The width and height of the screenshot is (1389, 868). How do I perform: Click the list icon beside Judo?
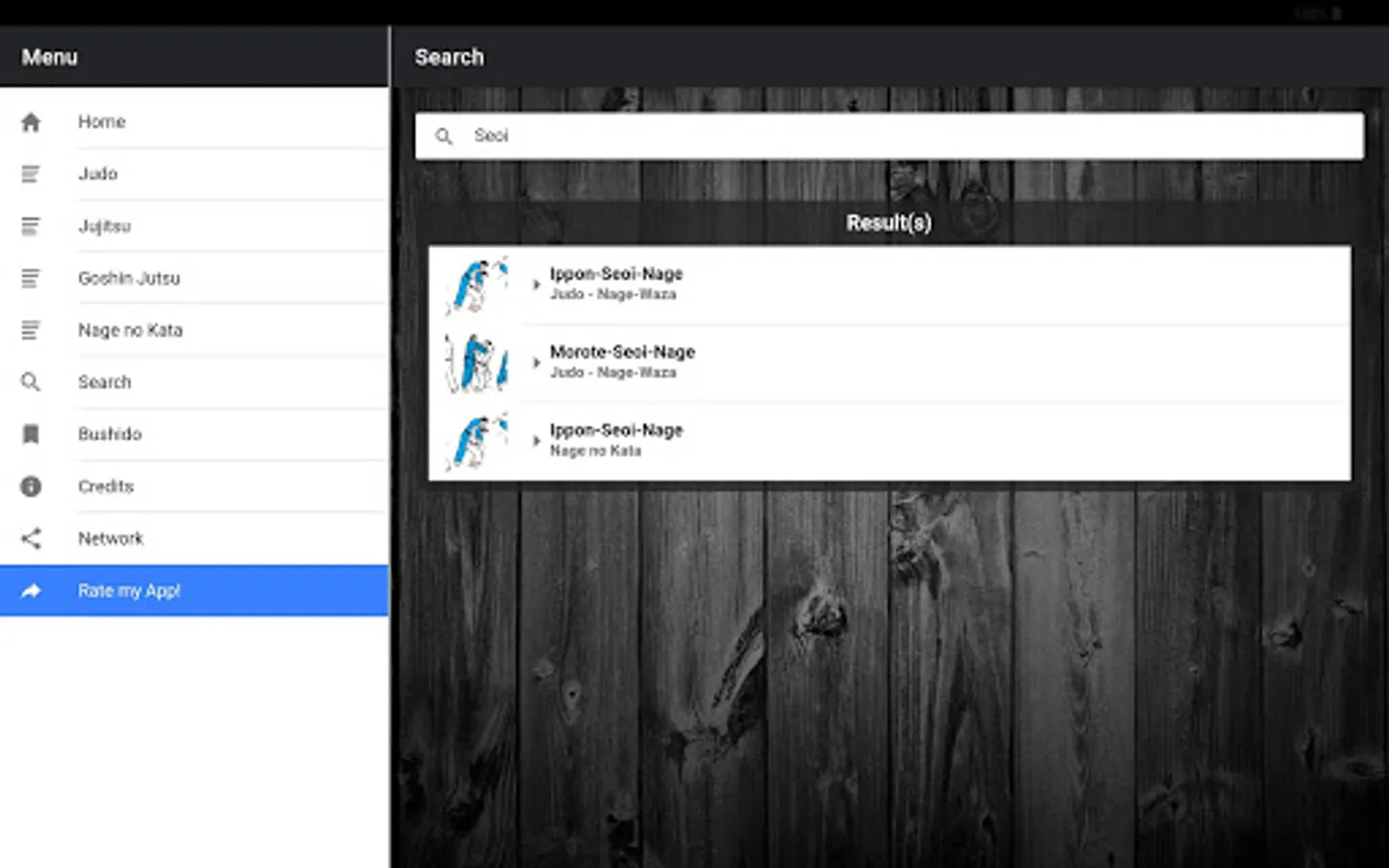pos(31,175)
